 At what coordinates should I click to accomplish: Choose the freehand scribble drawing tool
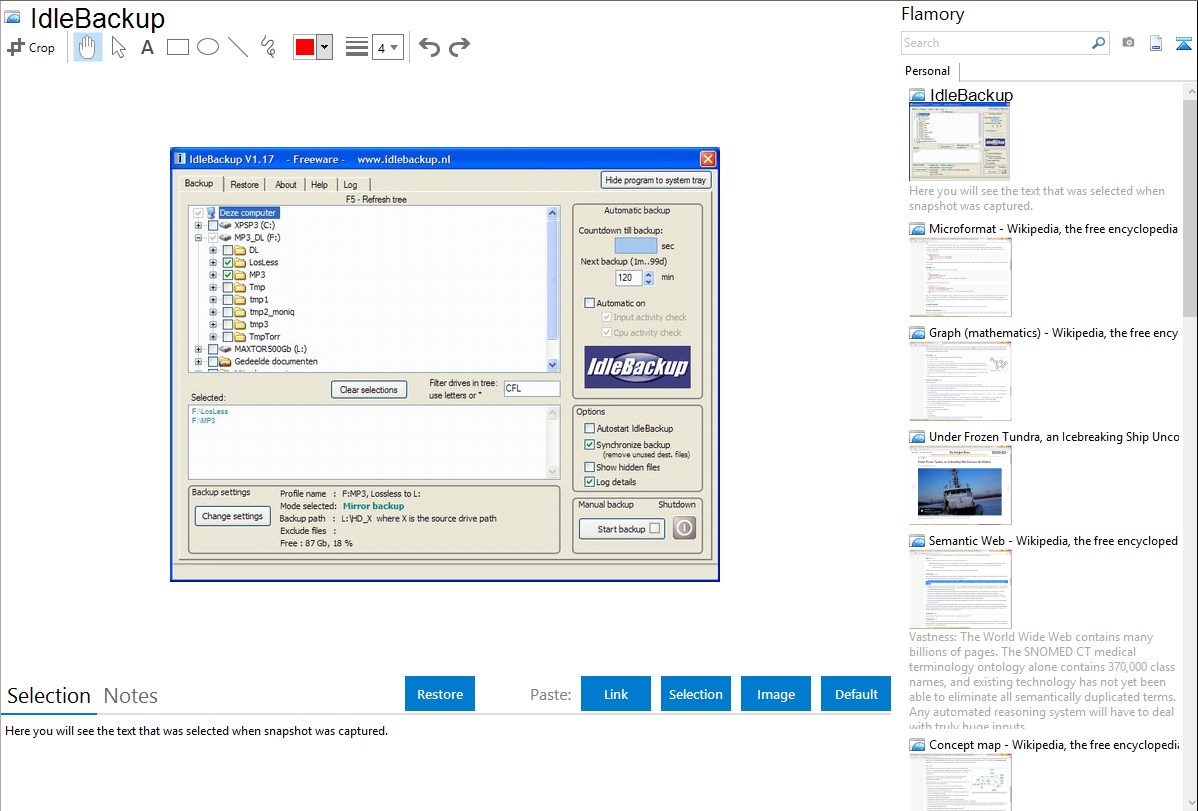267,47
